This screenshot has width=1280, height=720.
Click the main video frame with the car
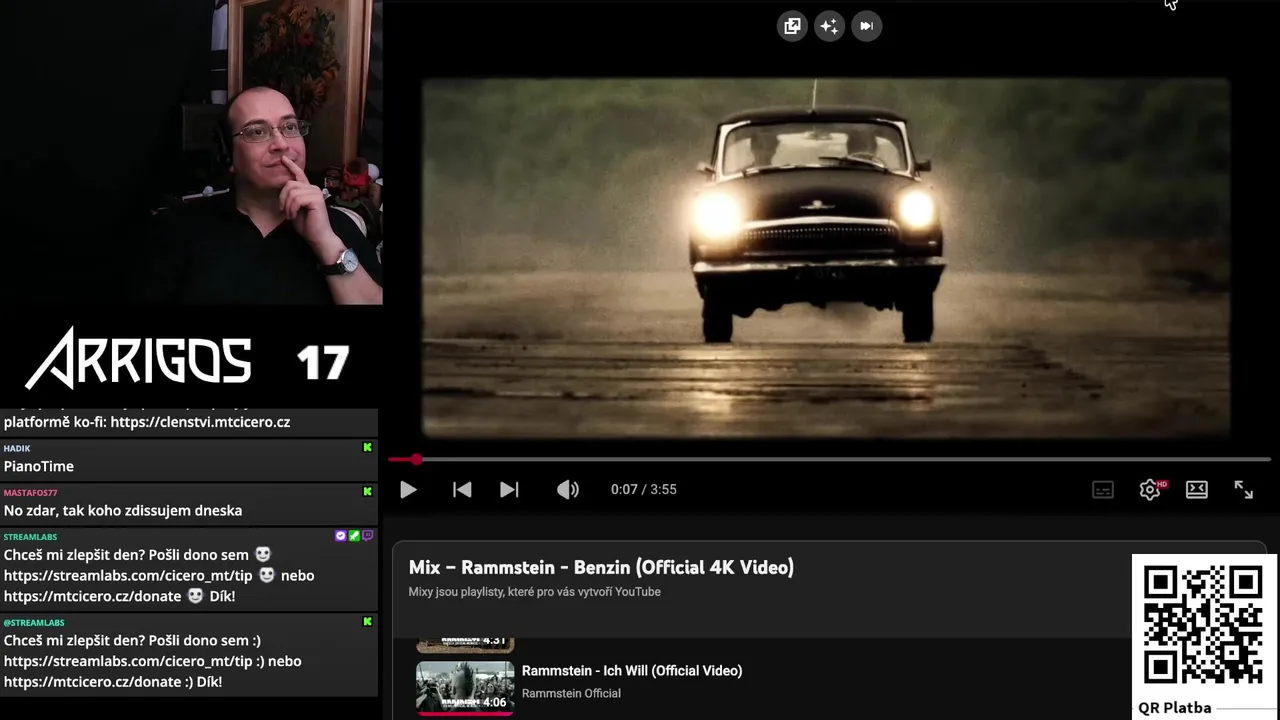[826, 258]
